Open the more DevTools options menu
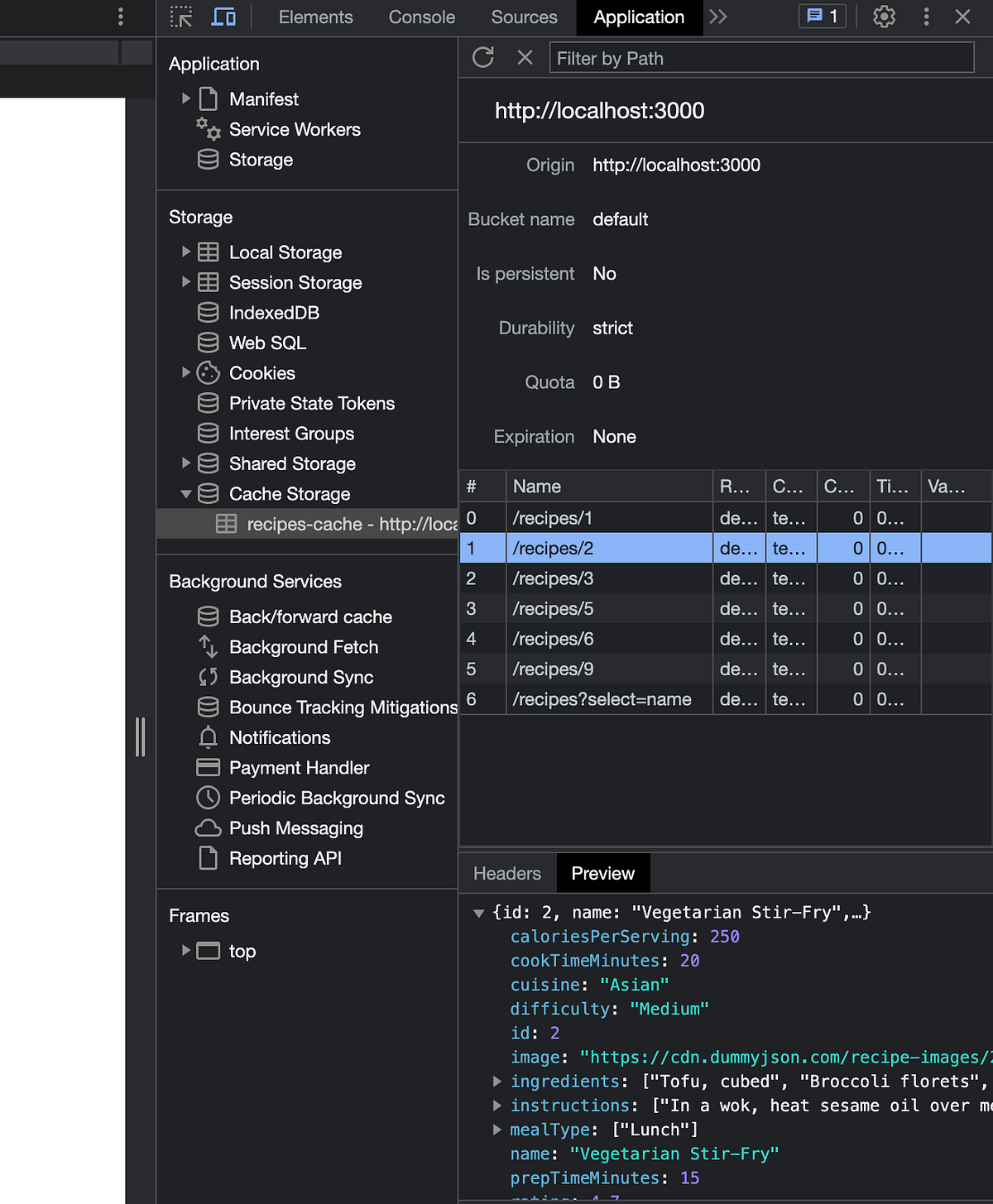The height and width of the screenshot is (1204, 993). click(926, 17)
